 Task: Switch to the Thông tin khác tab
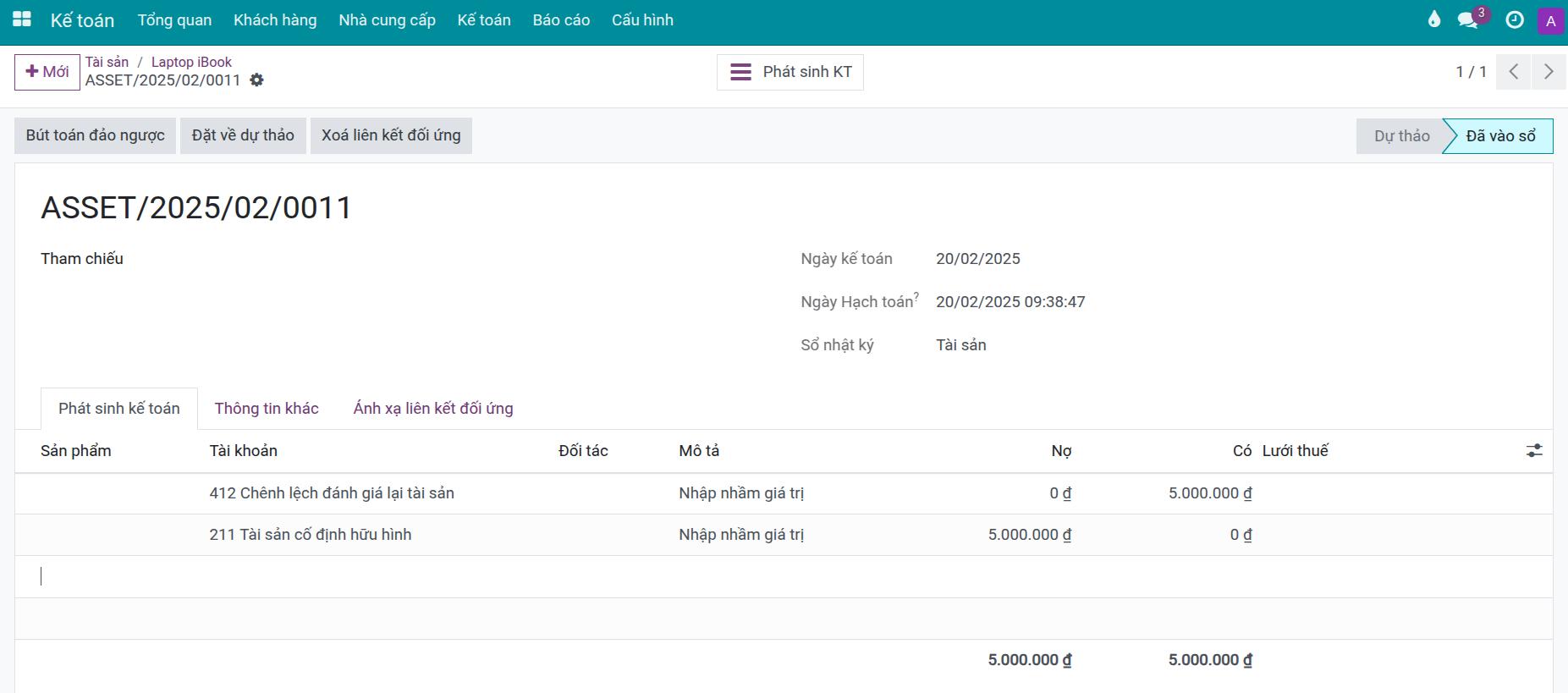(267, 409)
